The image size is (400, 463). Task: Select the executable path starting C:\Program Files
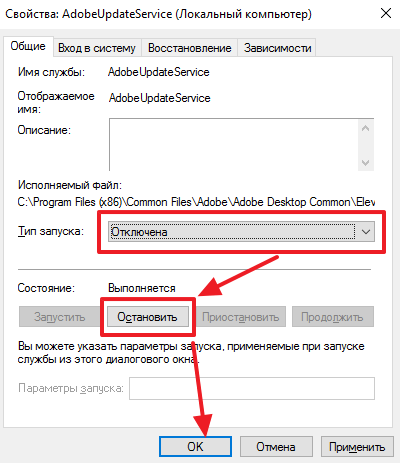[x=196, y=202]
